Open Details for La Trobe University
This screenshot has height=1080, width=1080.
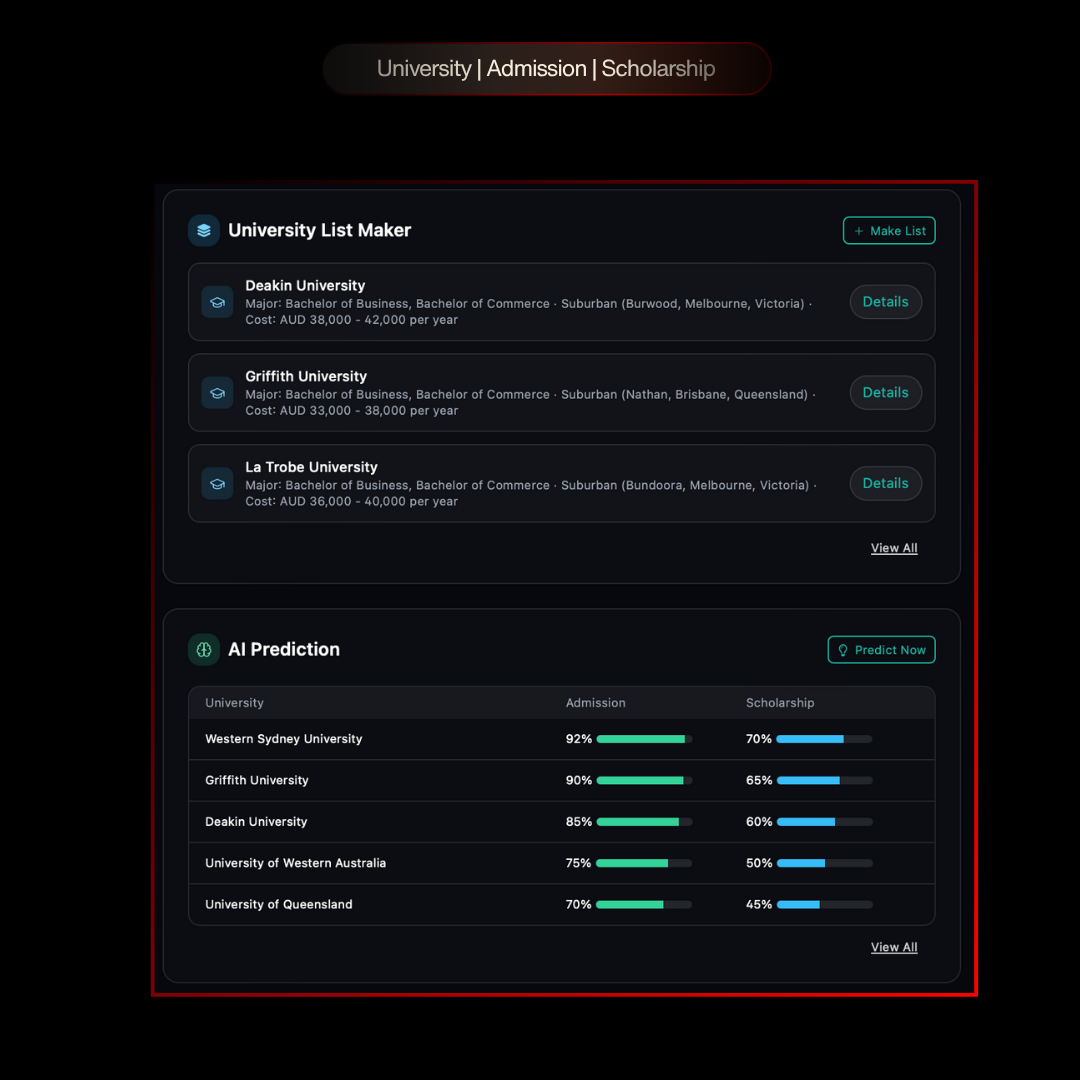point(885,484)
